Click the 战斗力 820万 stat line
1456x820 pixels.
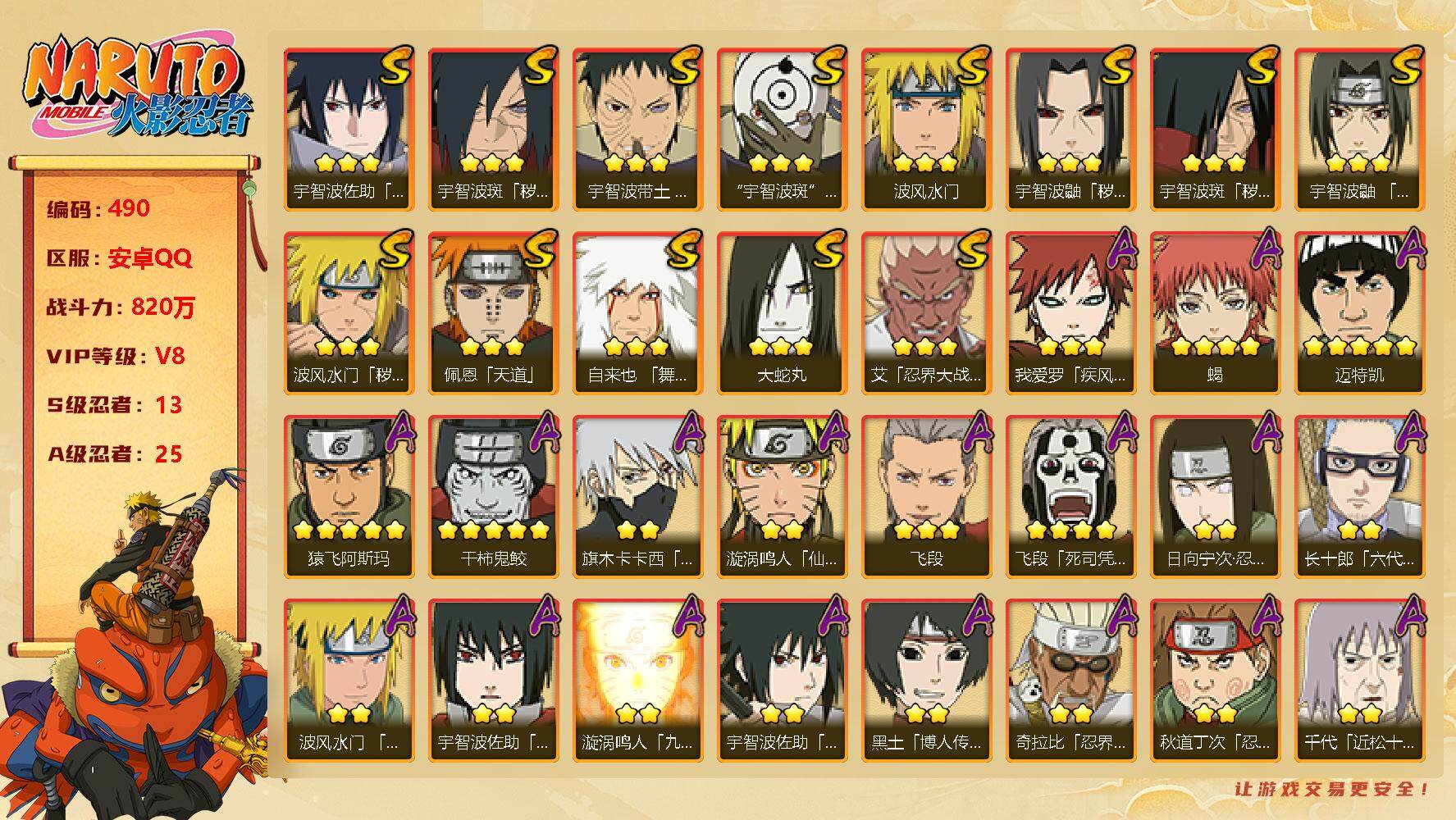pyautogui.click(x=121, y=307)
